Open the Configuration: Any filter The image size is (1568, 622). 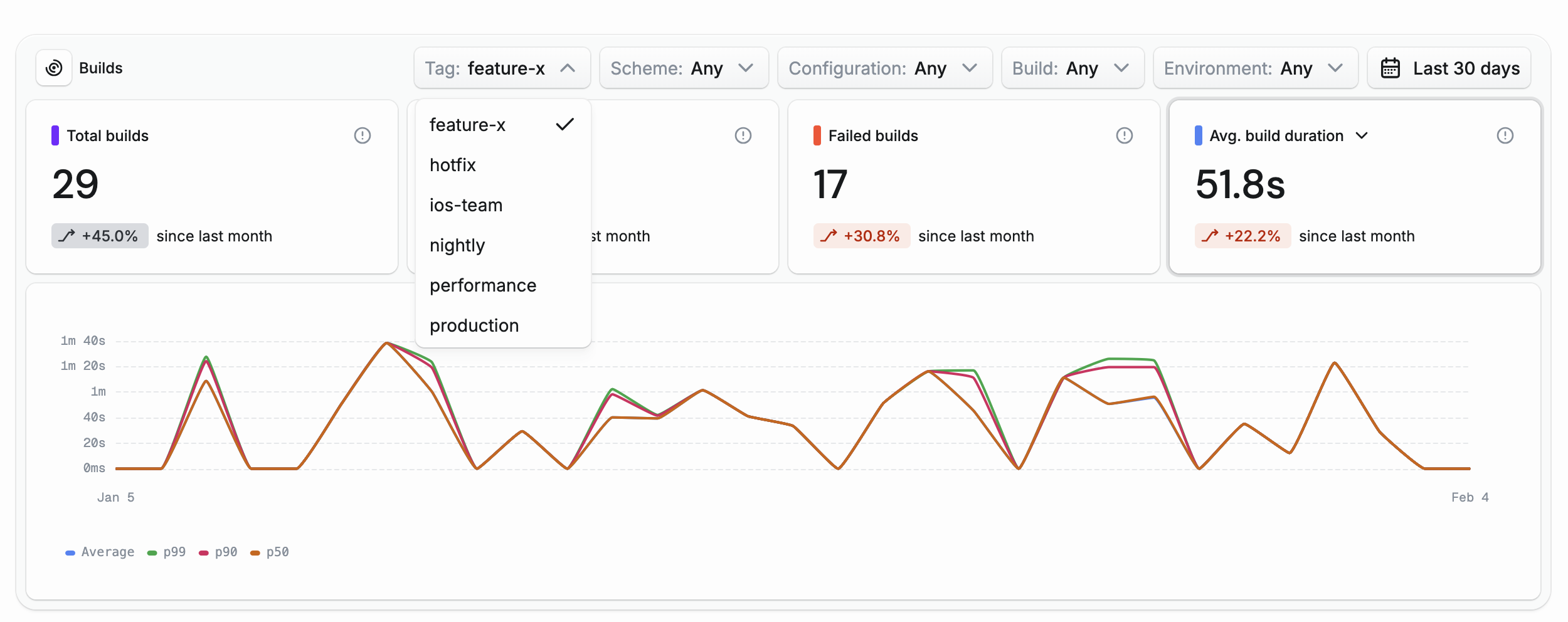tap(884, 68)
